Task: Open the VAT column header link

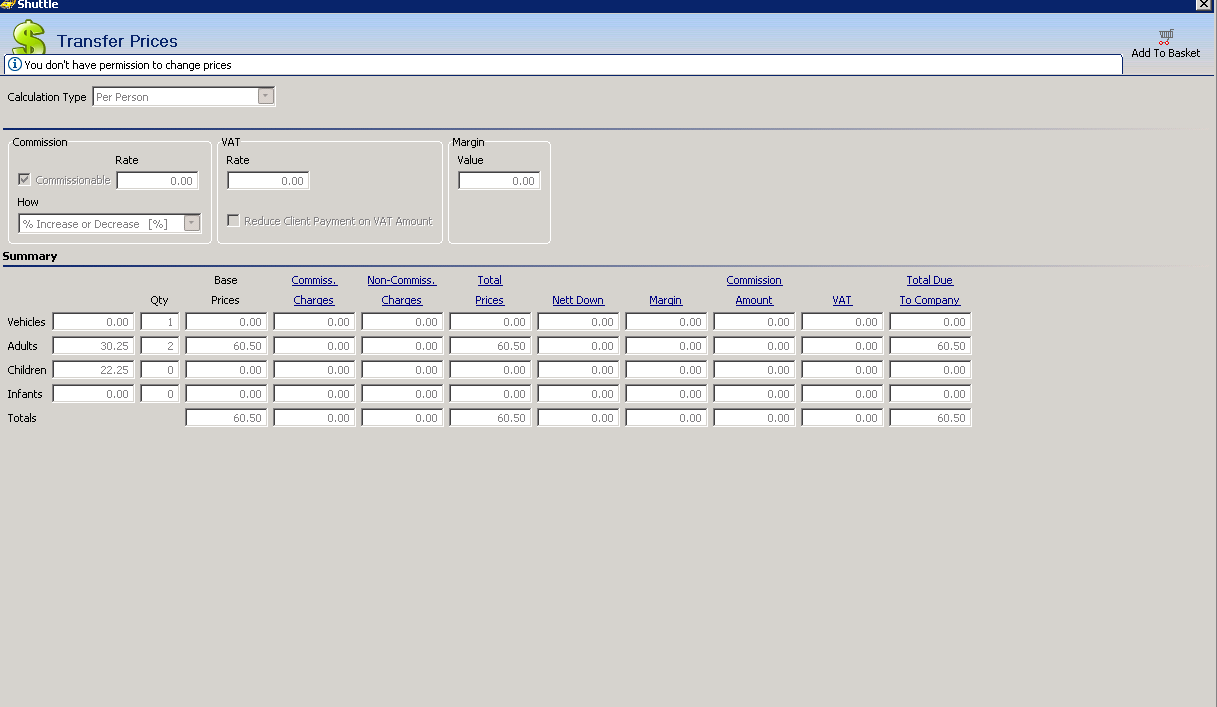Action: [842, 300]
